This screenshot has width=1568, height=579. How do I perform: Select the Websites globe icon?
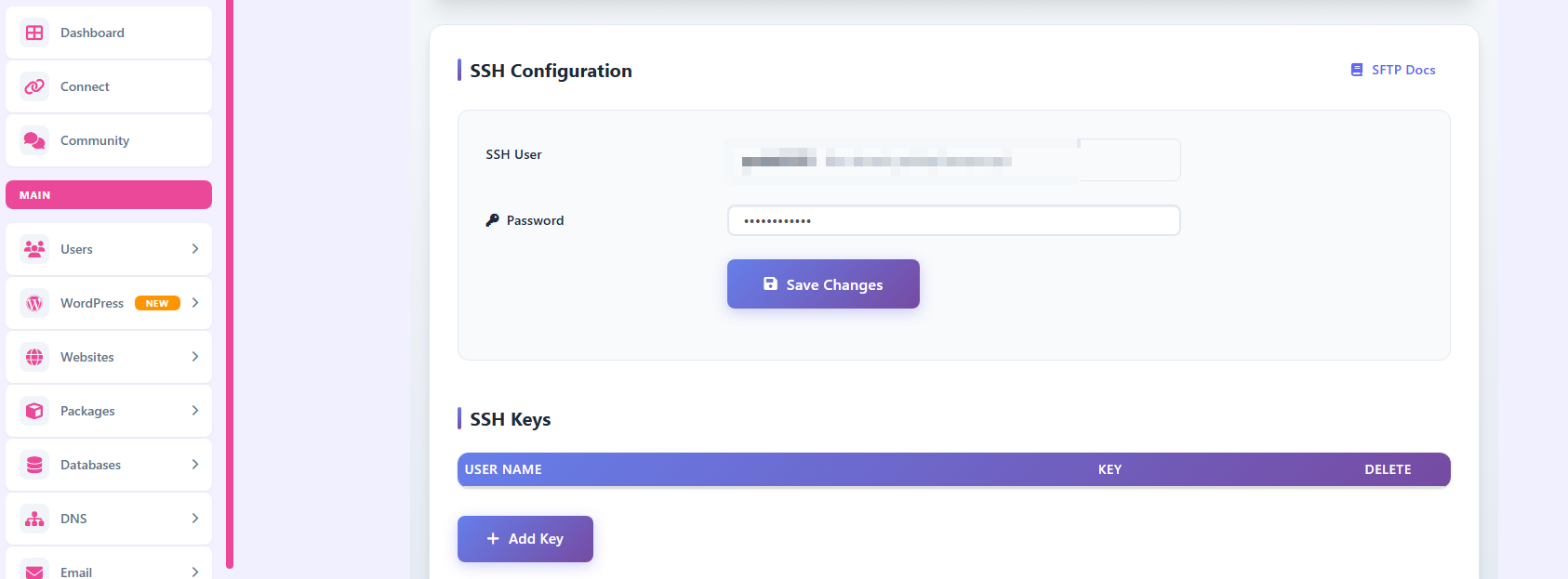click(x=34, y=357)
